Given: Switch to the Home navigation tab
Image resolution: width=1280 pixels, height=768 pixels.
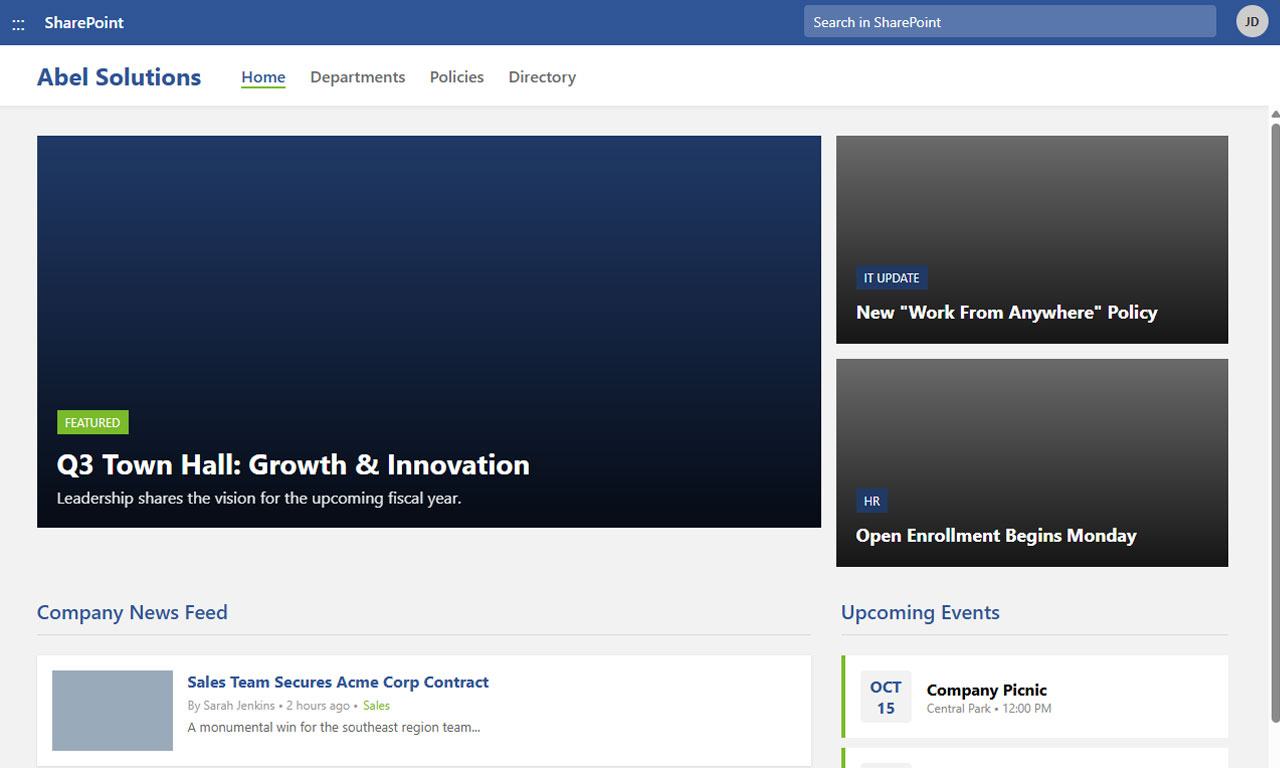Looking at the screenshot, I should [263, 76].
